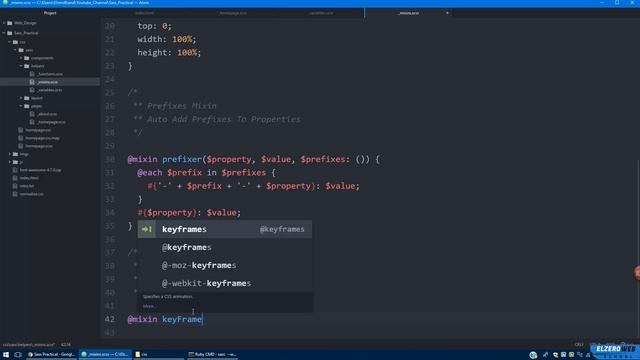Switch to the Chrome Sass Practical taskbar window
Screen dimensions: 640x360
(x=51, y=354)
